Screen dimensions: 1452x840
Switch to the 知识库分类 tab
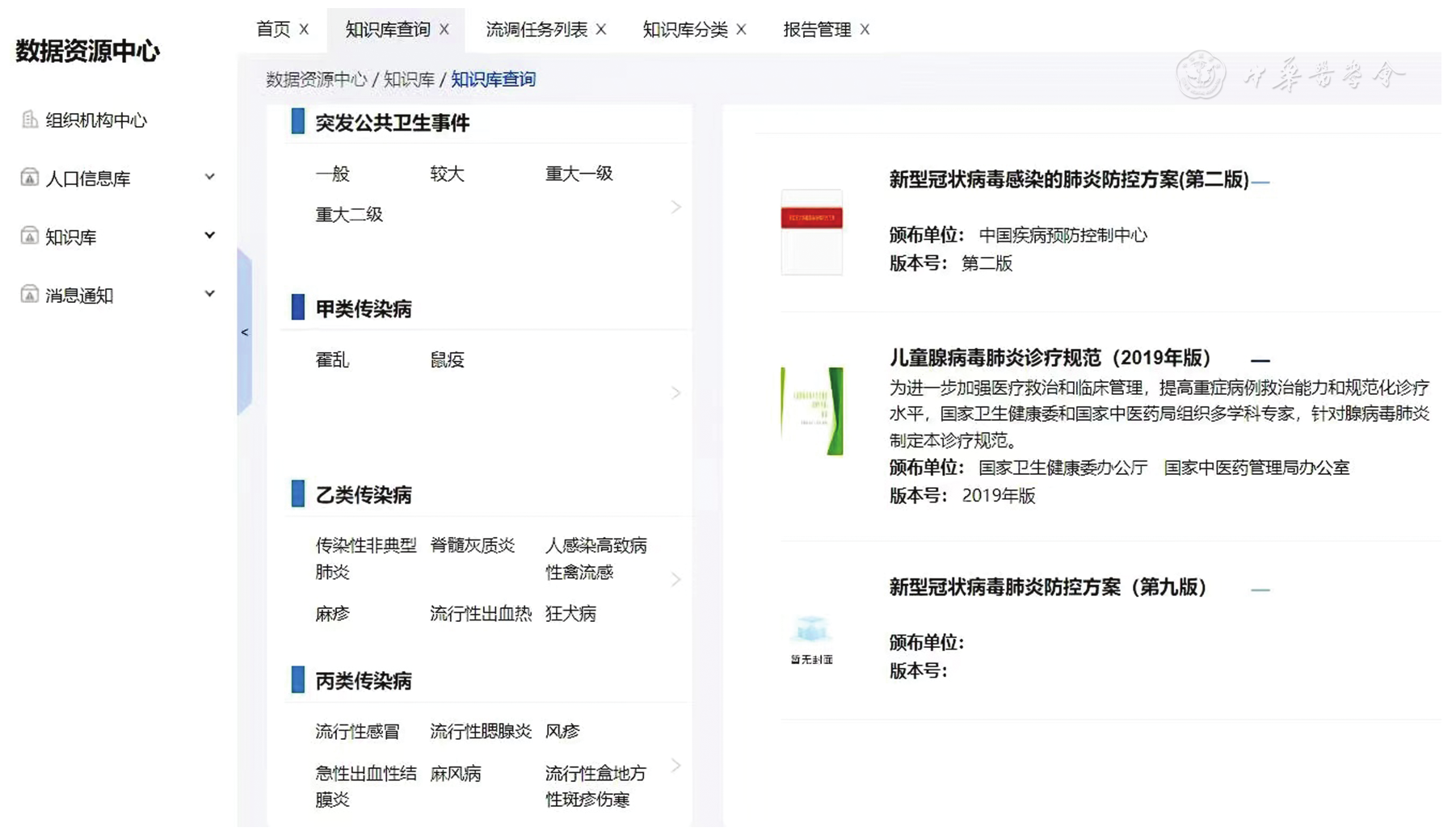point(684,29)
